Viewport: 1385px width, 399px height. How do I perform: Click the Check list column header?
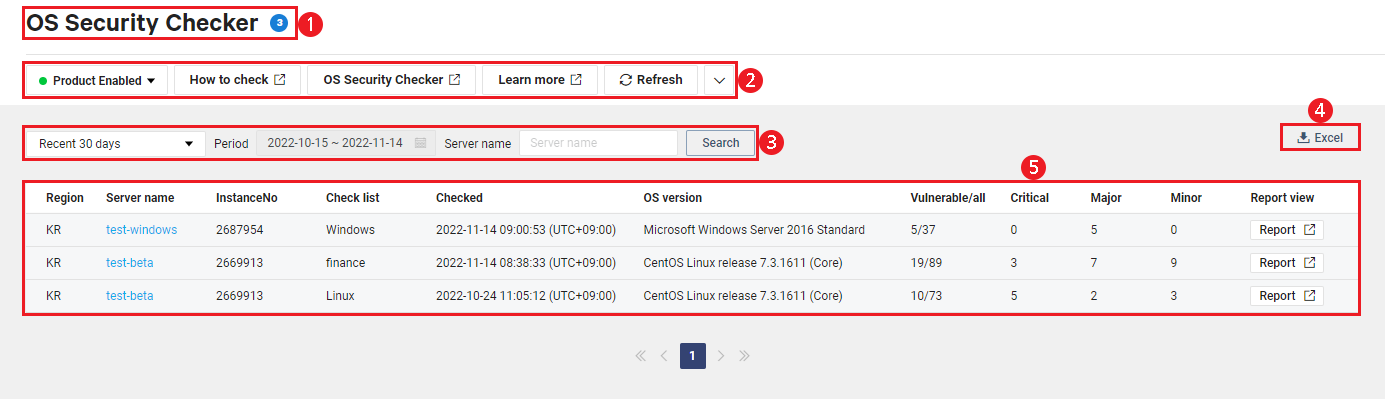(x=353, y=198)
